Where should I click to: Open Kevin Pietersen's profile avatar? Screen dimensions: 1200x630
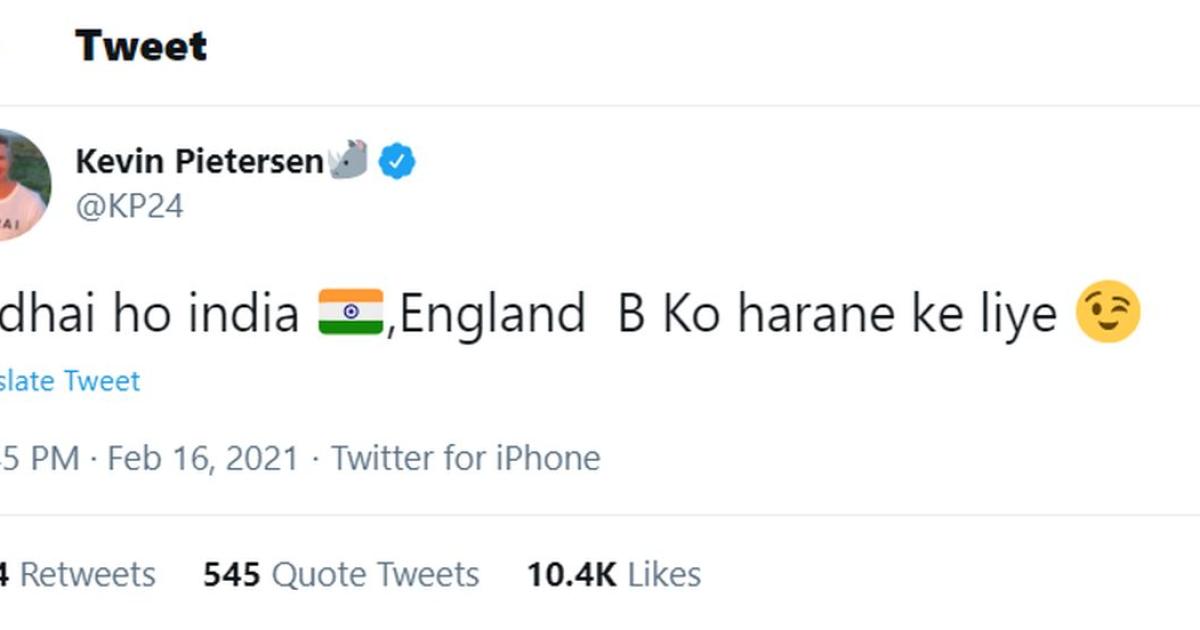[x=20, y=185]
